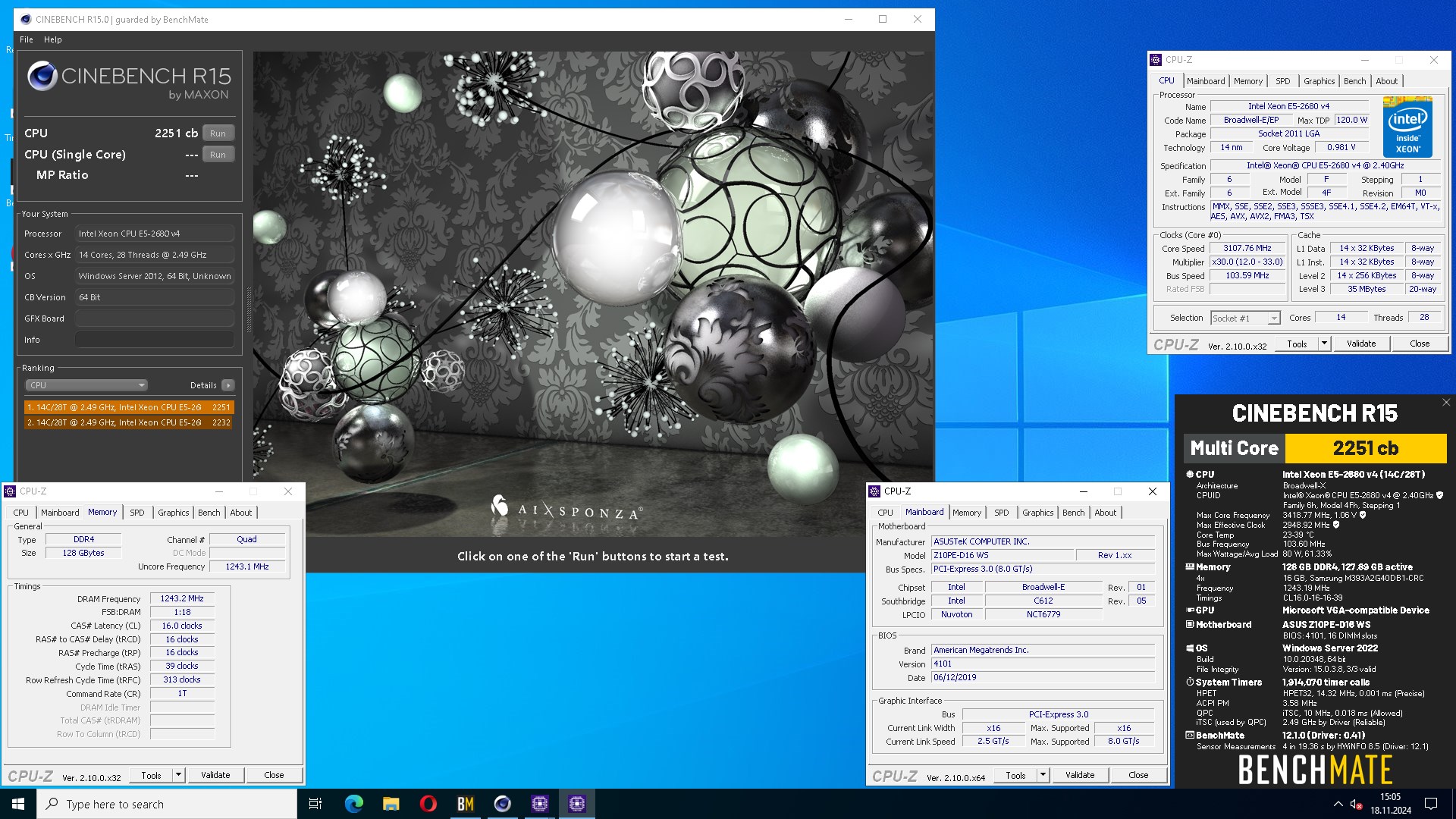Expand Tools dropdown arrow in Mainboard CPU-Z window
The height and width of the screenshot is (819, 1456).
(1043, 775)
